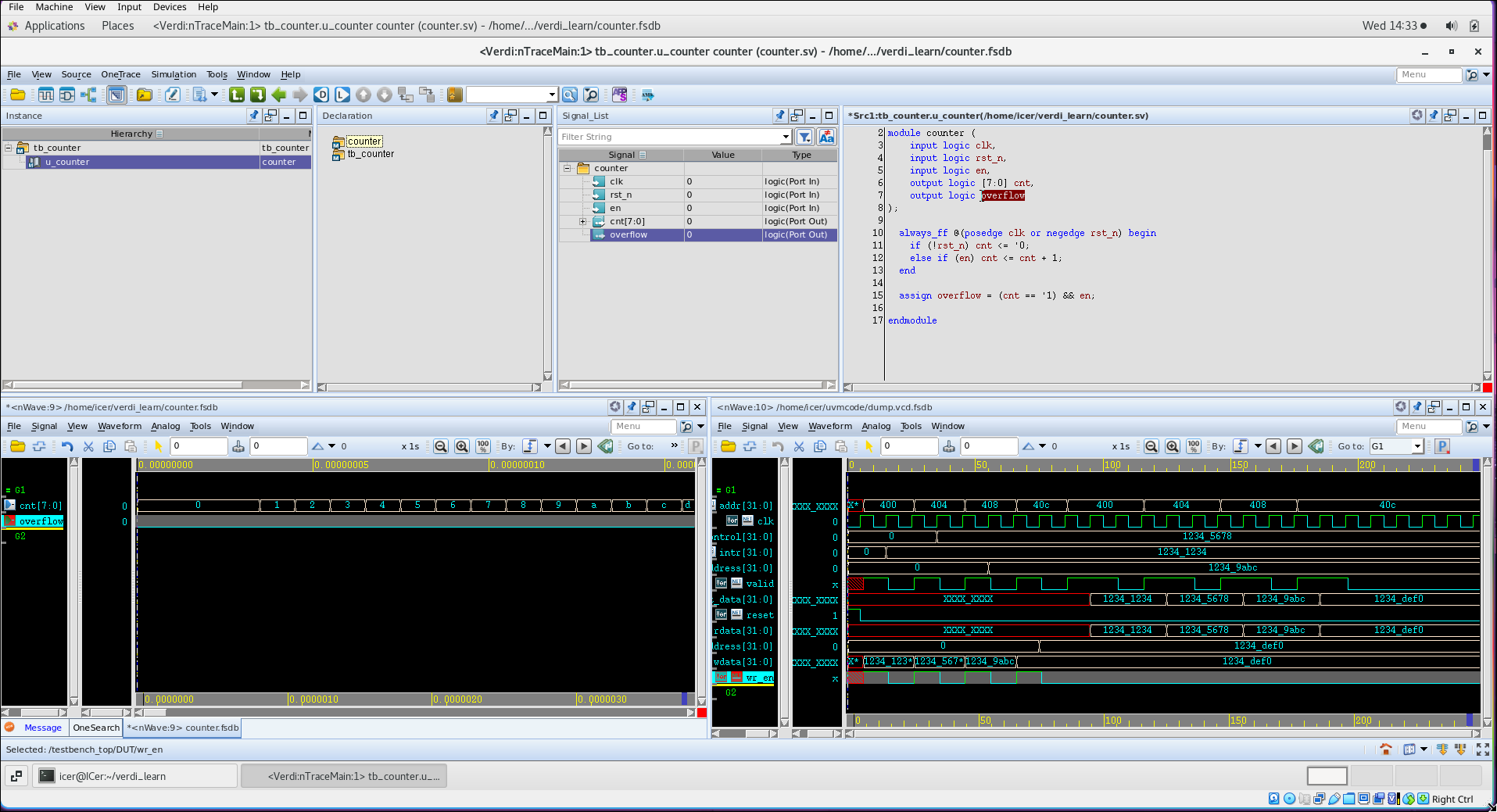1497x812 pixels.
Task: Click the Verdi nTraceMain taskbar button
Action: [x=344, y=776]
